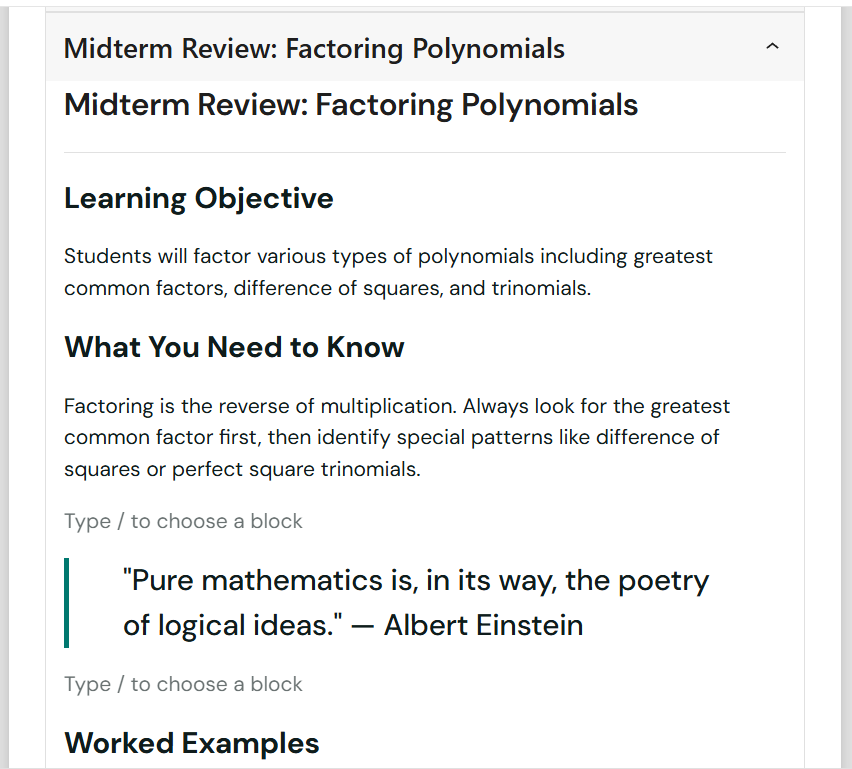This screenshot has width=852, height=769.
Task: Select the horizontal separator line under title
Action: point(424,152)
